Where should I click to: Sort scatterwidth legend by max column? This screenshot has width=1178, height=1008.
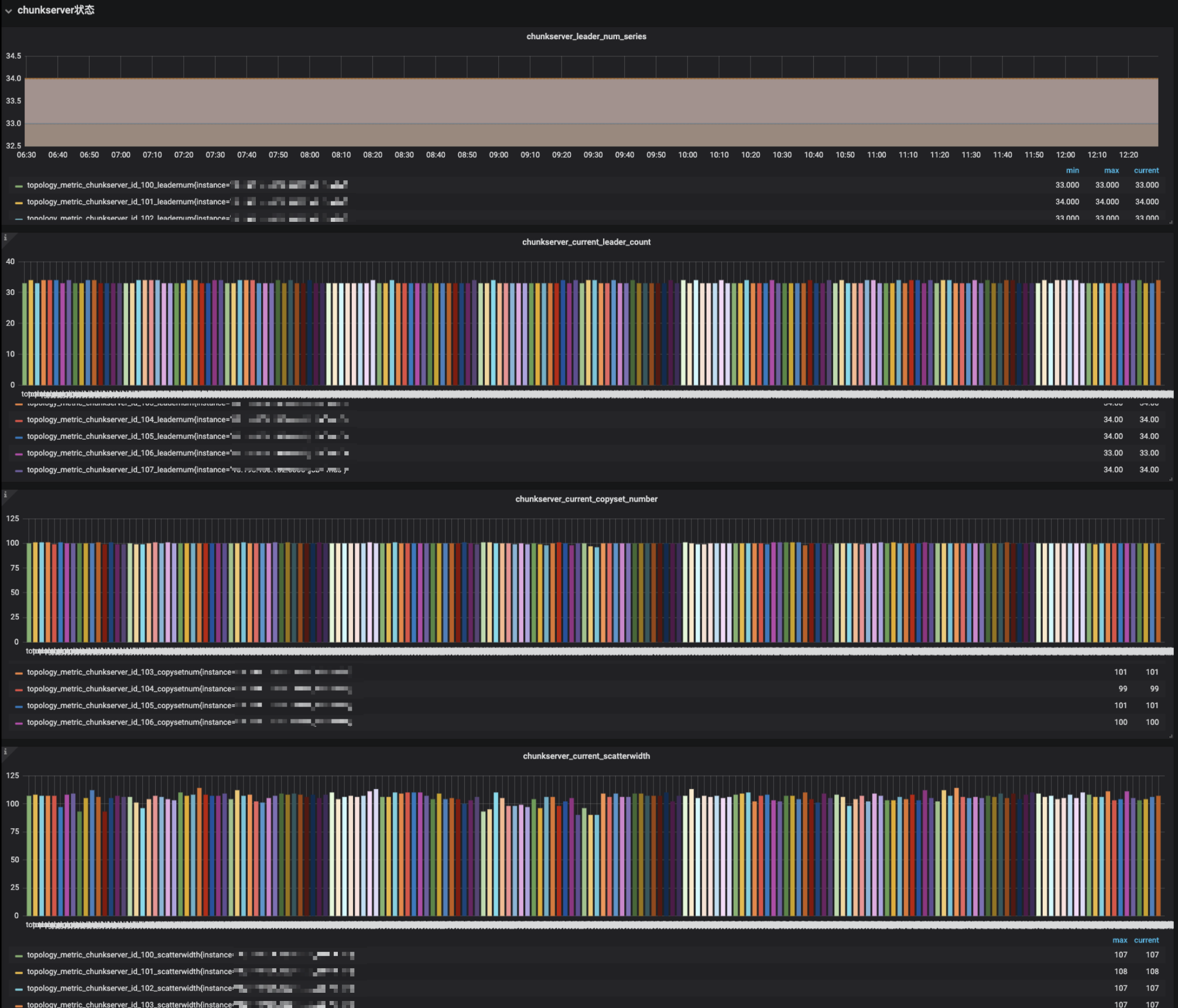point(1119,940)
